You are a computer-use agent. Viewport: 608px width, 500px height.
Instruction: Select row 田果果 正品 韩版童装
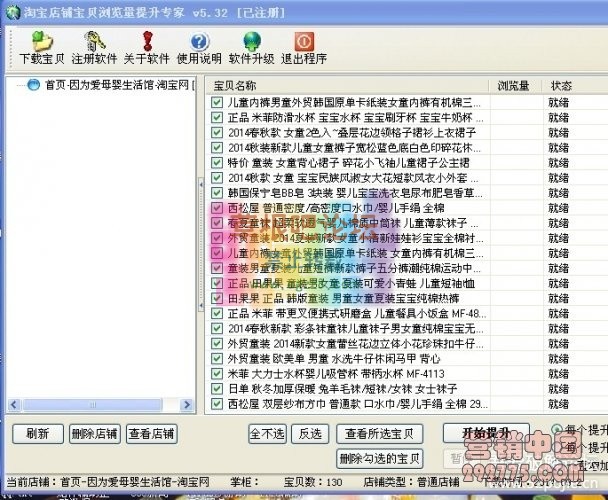click(407, 298)
